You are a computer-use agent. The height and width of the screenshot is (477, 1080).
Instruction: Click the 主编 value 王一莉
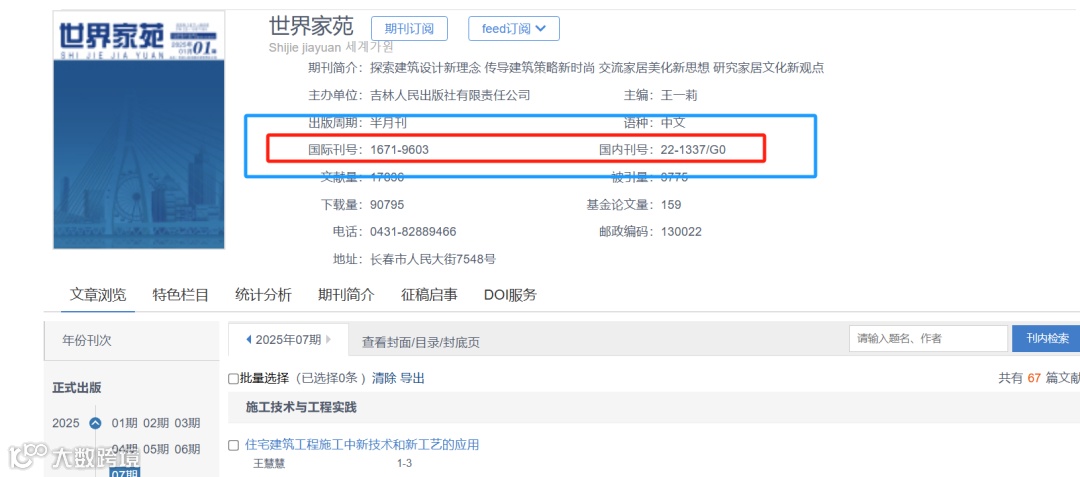[678, 95]
